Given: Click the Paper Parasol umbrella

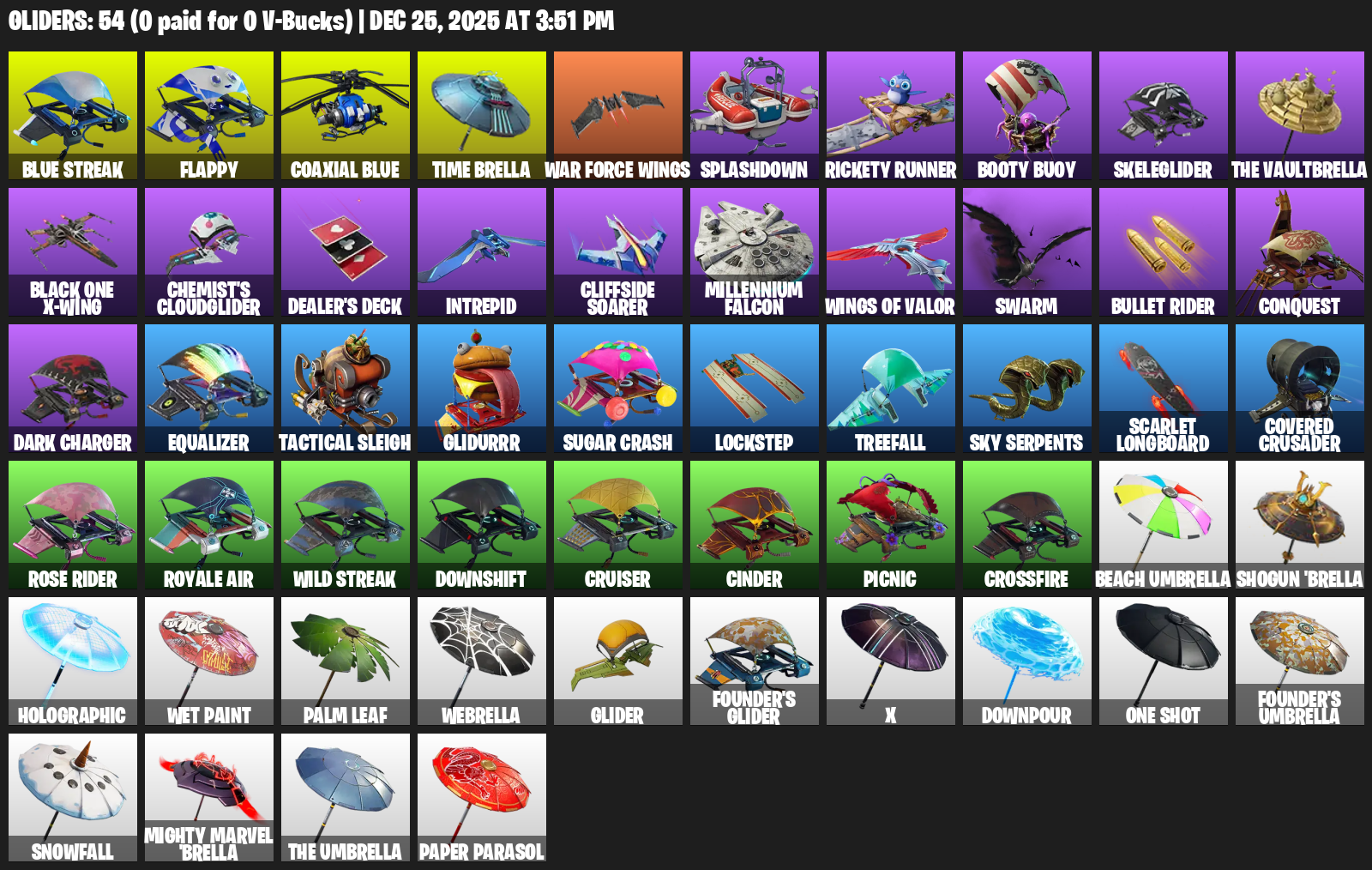Looking at the screenshot, I should [482, 798].
